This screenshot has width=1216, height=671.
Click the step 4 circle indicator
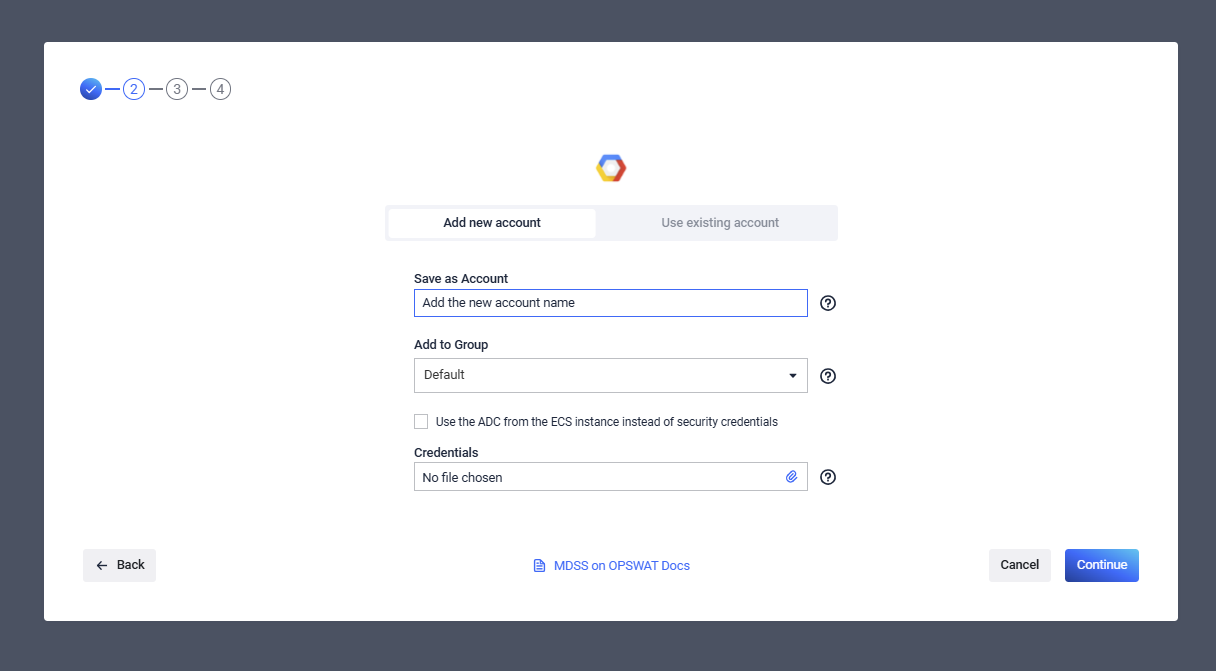pyautogui.click(x=221, y=89)
